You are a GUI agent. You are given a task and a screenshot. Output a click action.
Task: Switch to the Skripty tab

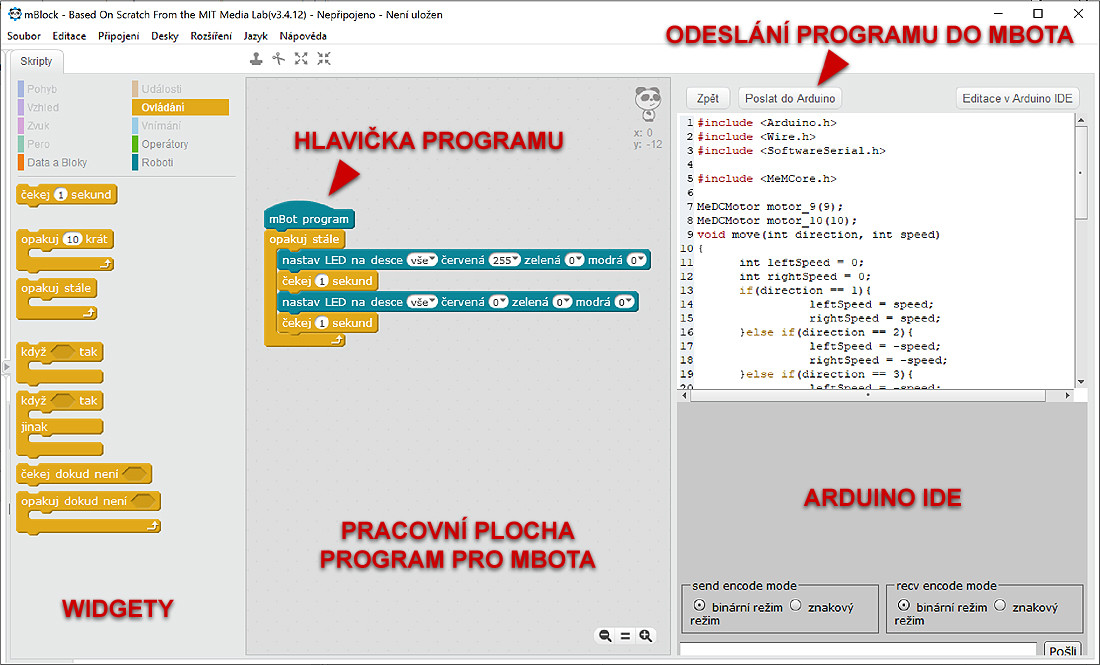pos(36,62)
